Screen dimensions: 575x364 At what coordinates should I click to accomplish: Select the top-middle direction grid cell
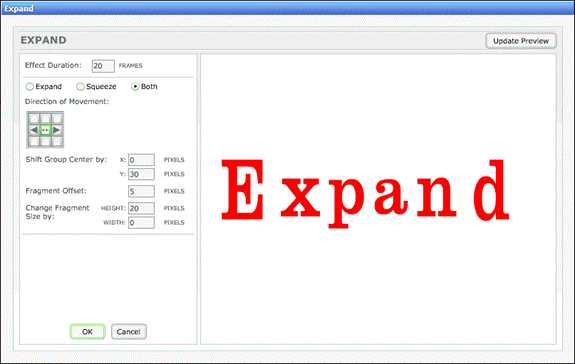[45, 119]
